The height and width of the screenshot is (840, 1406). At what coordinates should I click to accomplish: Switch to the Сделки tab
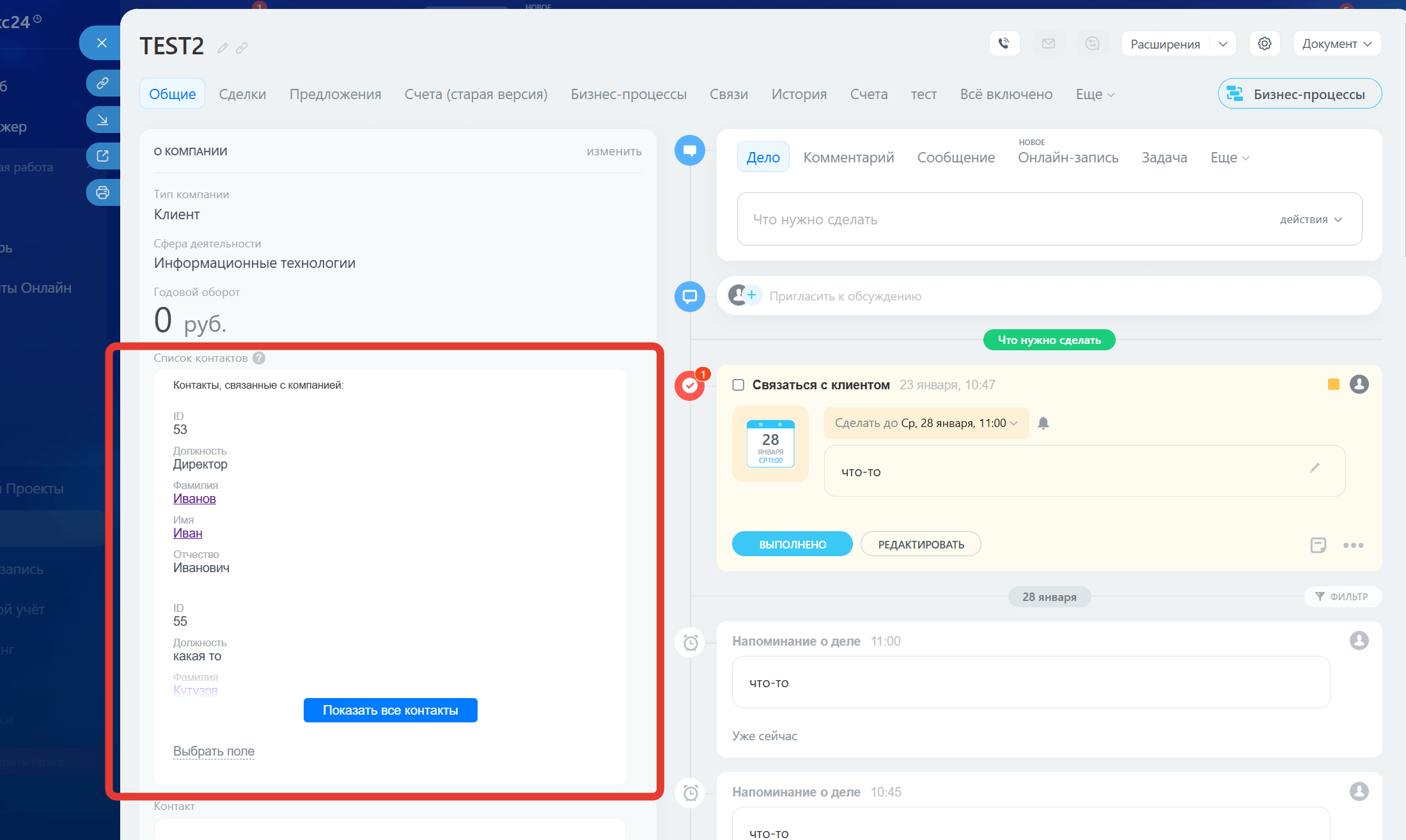point(242,94)
